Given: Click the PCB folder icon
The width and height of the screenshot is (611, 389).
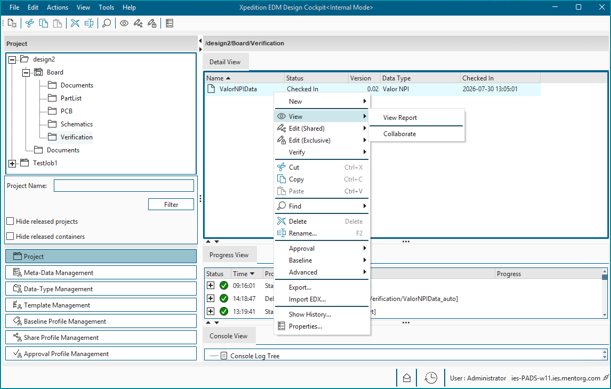Looking at the screenshot, I should (52, 111).
